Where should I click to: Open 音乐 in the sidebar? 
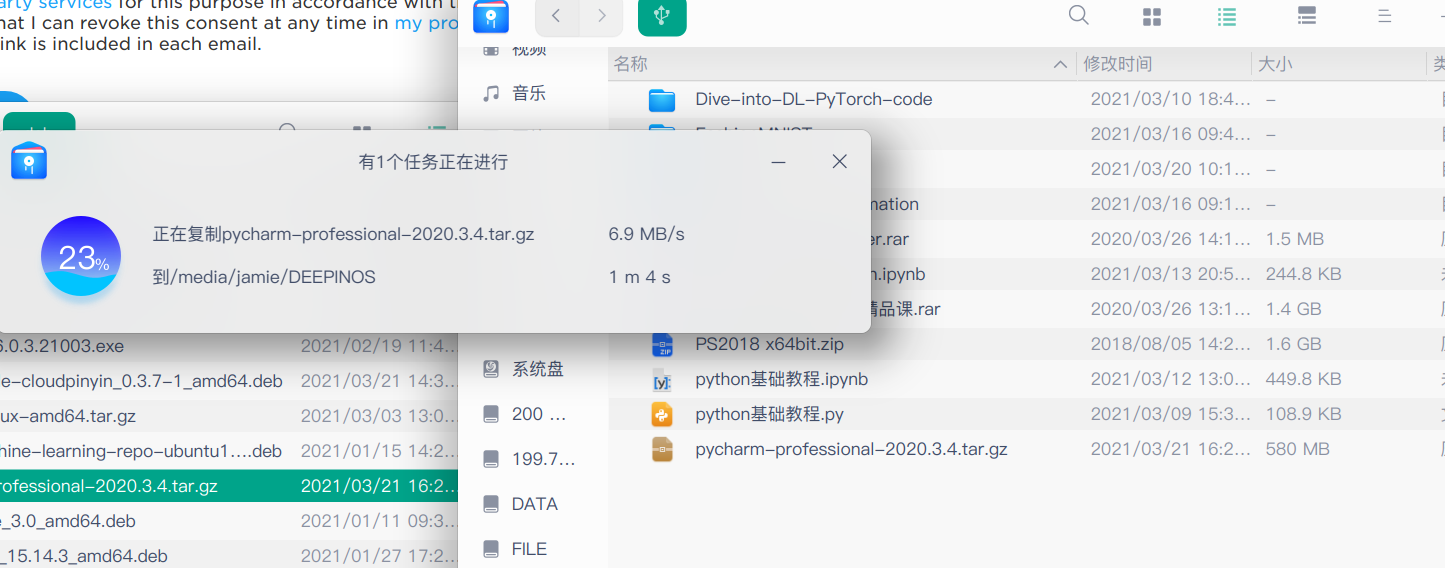click(x=529, y=94)
